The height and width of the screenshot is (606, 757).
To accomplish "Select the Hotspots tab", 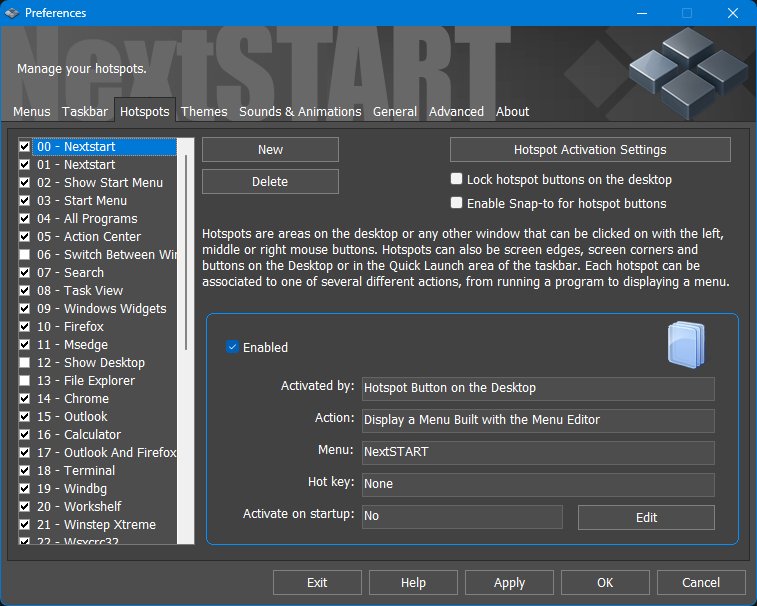I will pyautogui.click(x=145, y=112).
